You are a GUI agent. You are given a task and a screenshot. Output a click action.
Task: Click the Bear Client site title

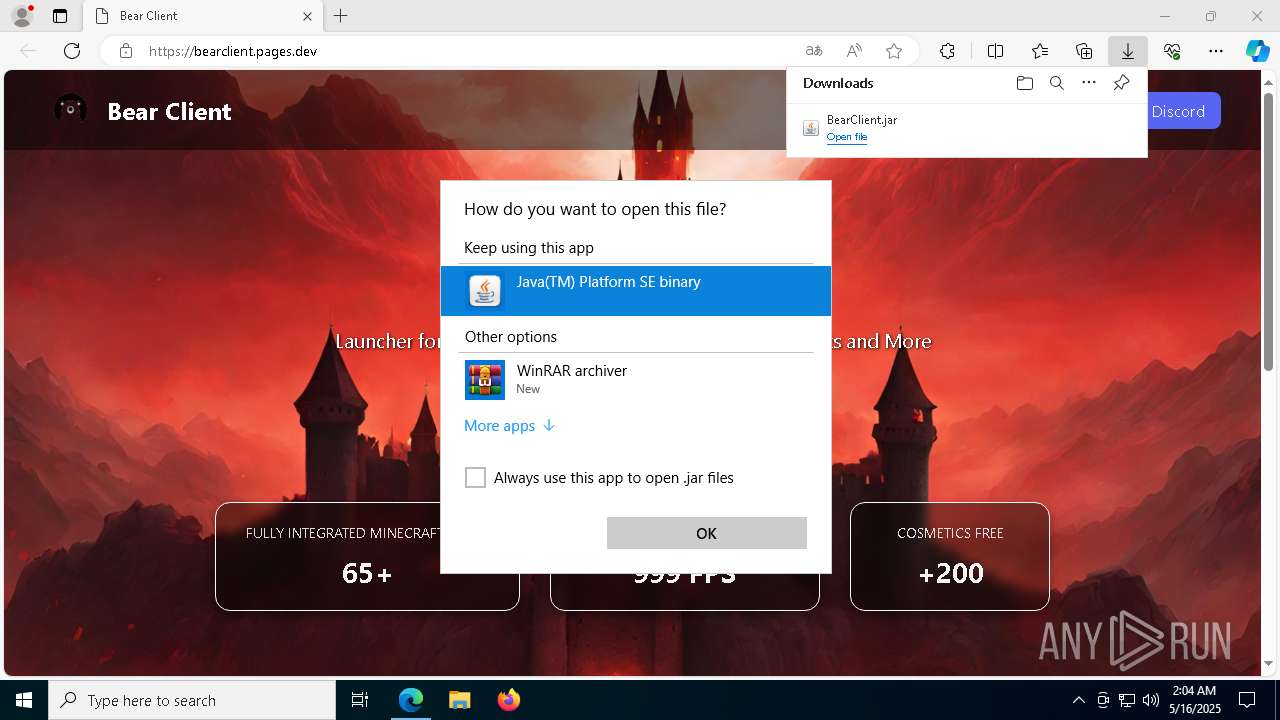tap(169, 112)
